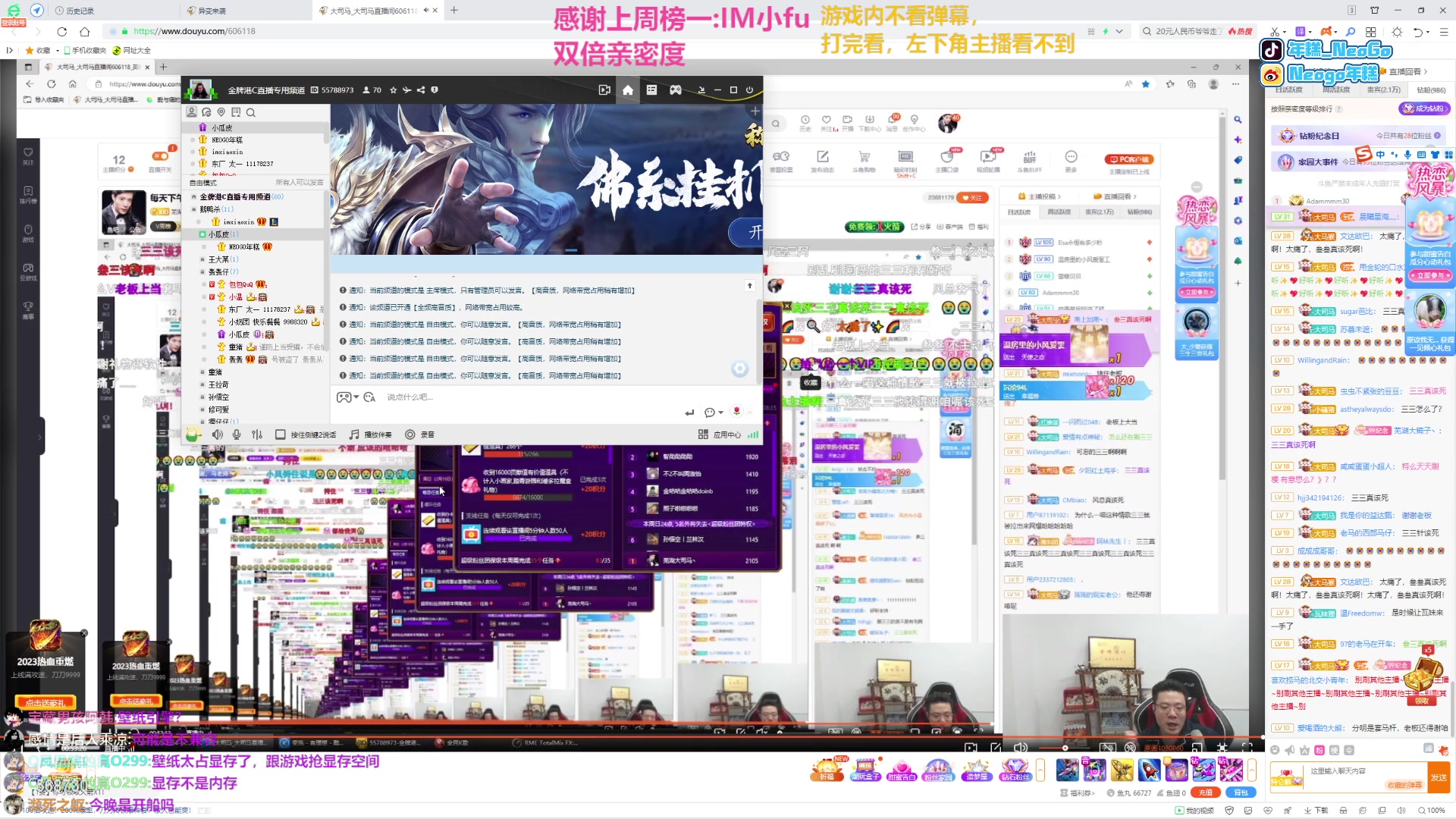
Task: Open 斗鱼购物 cart in inner Douyu toolbar
Action: [864, 161]
